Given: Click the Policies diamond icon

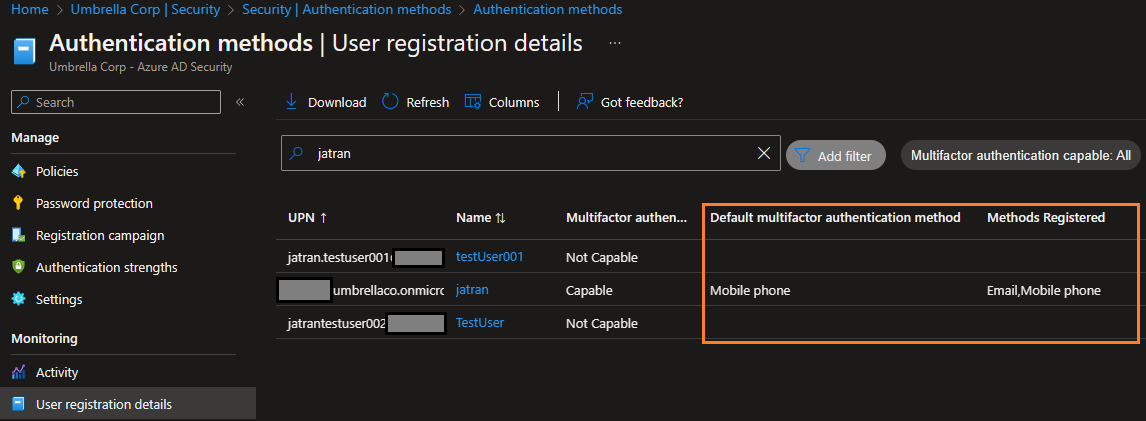Looking at the screenshot, I should [x=19, y=171].
